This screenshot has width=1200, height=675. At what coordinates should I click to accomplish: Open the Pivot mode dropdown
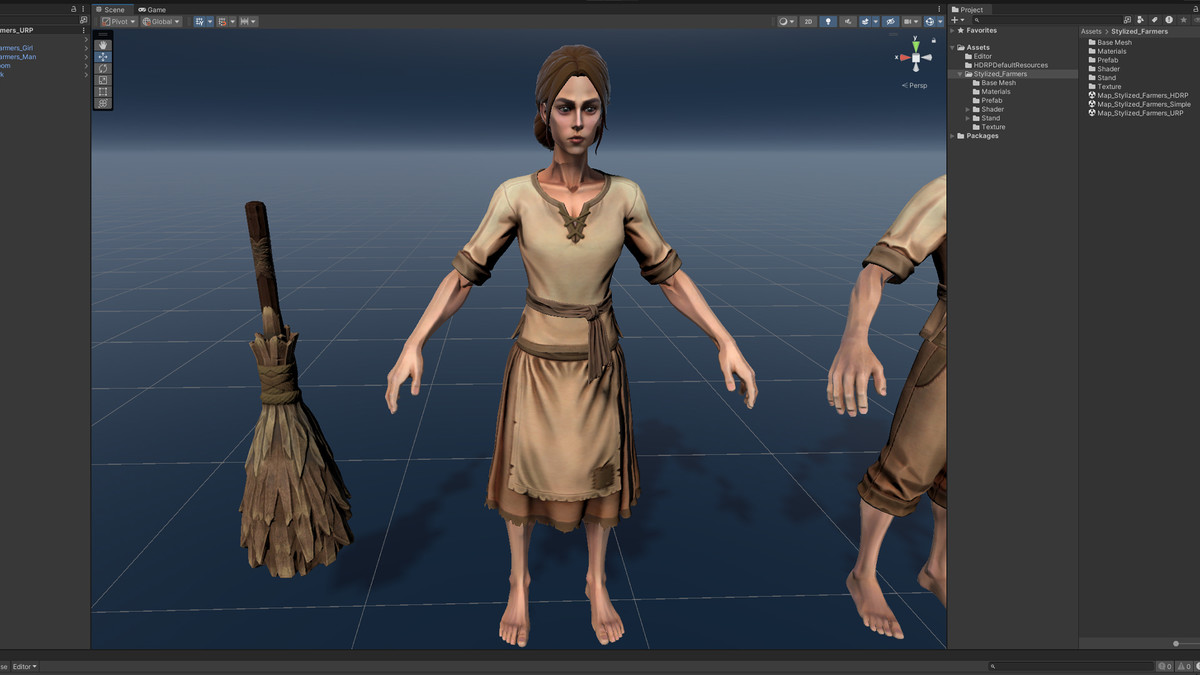(x=118, y=21)
